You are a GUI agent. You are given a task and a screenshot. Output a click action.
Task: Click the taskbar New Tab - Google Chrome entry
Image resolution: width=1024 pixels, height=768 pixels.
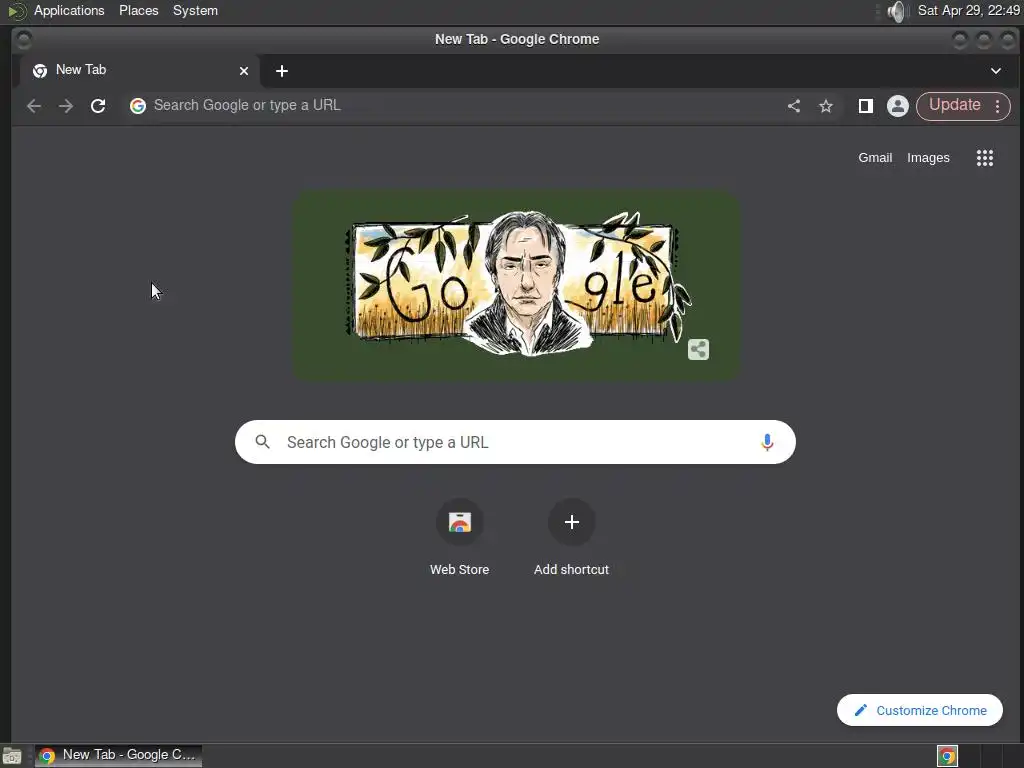pyautogui.click(x=118, y=756)
